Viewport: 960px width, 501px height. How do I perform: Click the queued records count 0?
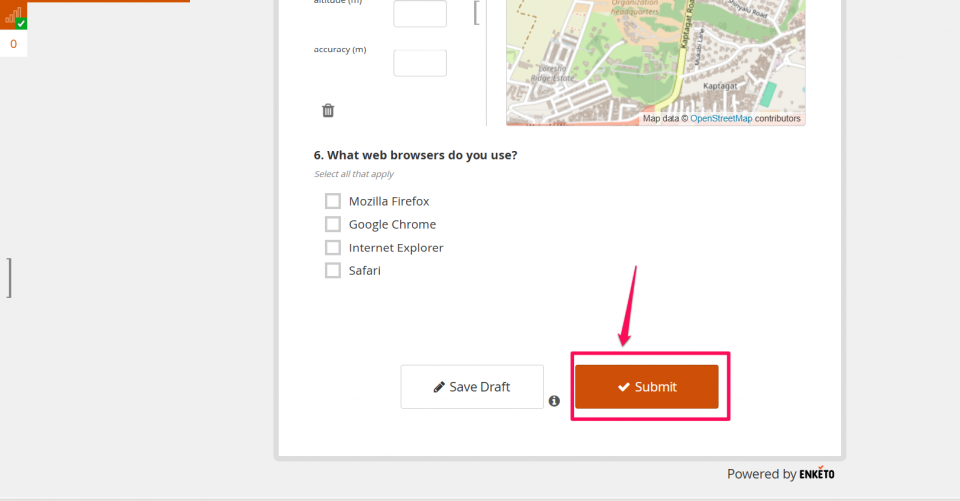pos(14,44)
